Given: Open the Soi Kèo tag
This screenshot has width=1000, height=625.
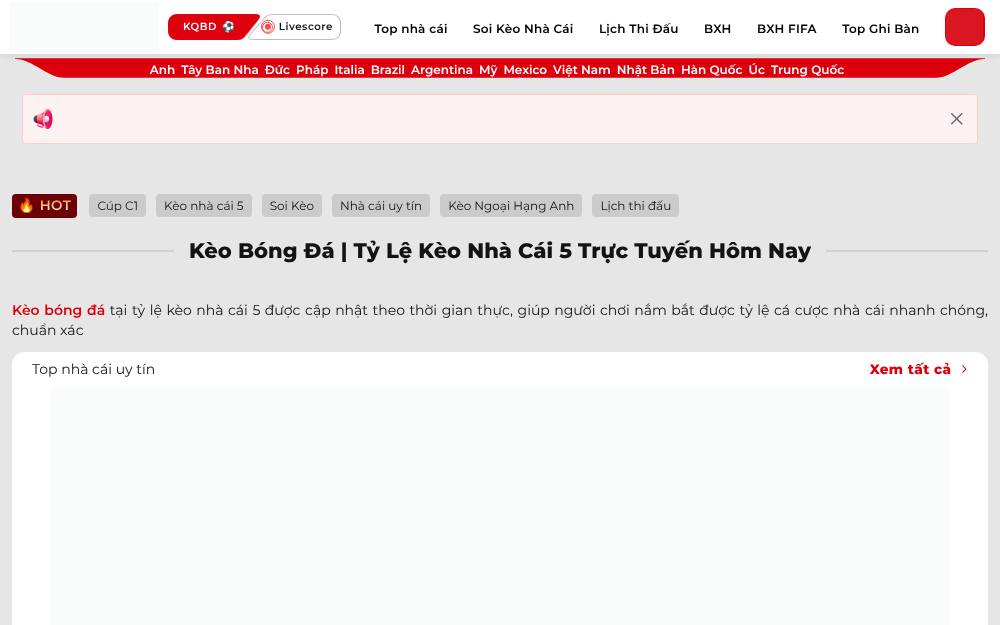Looking at the screenshot, I should (291, 205).
